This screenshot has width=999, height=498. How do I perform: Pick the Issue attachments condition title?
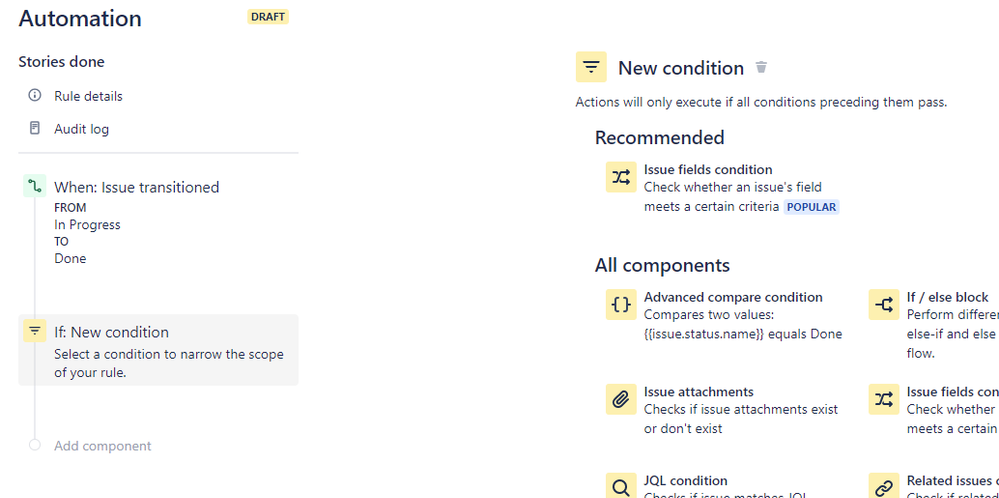698,392
